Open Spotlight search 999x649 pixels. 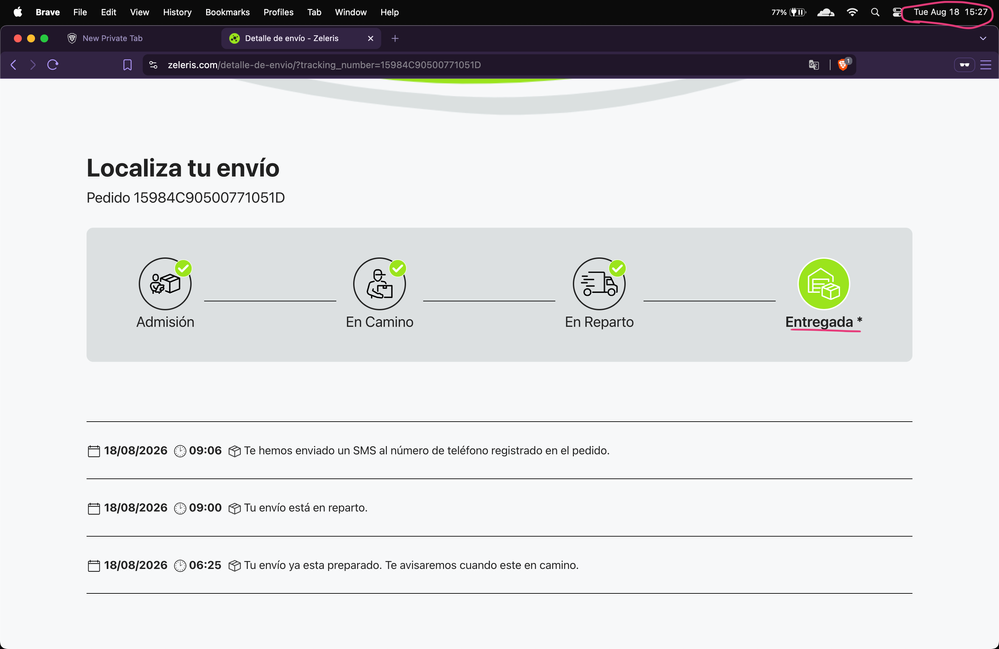point(875,12)
